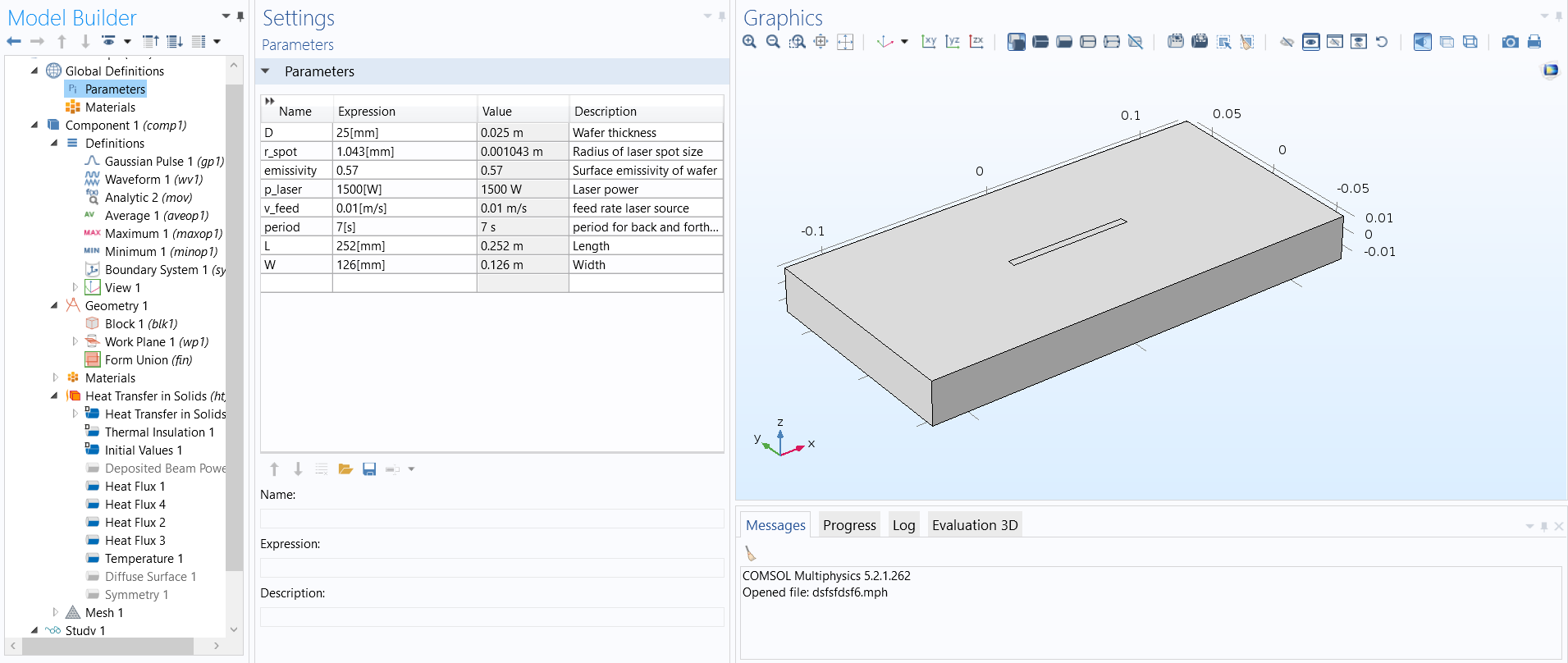The width and height of the screenshot is (1568, 663).
Task: Toggle the transparency button in Graphics toolbar
Action: pos(1447,42)
